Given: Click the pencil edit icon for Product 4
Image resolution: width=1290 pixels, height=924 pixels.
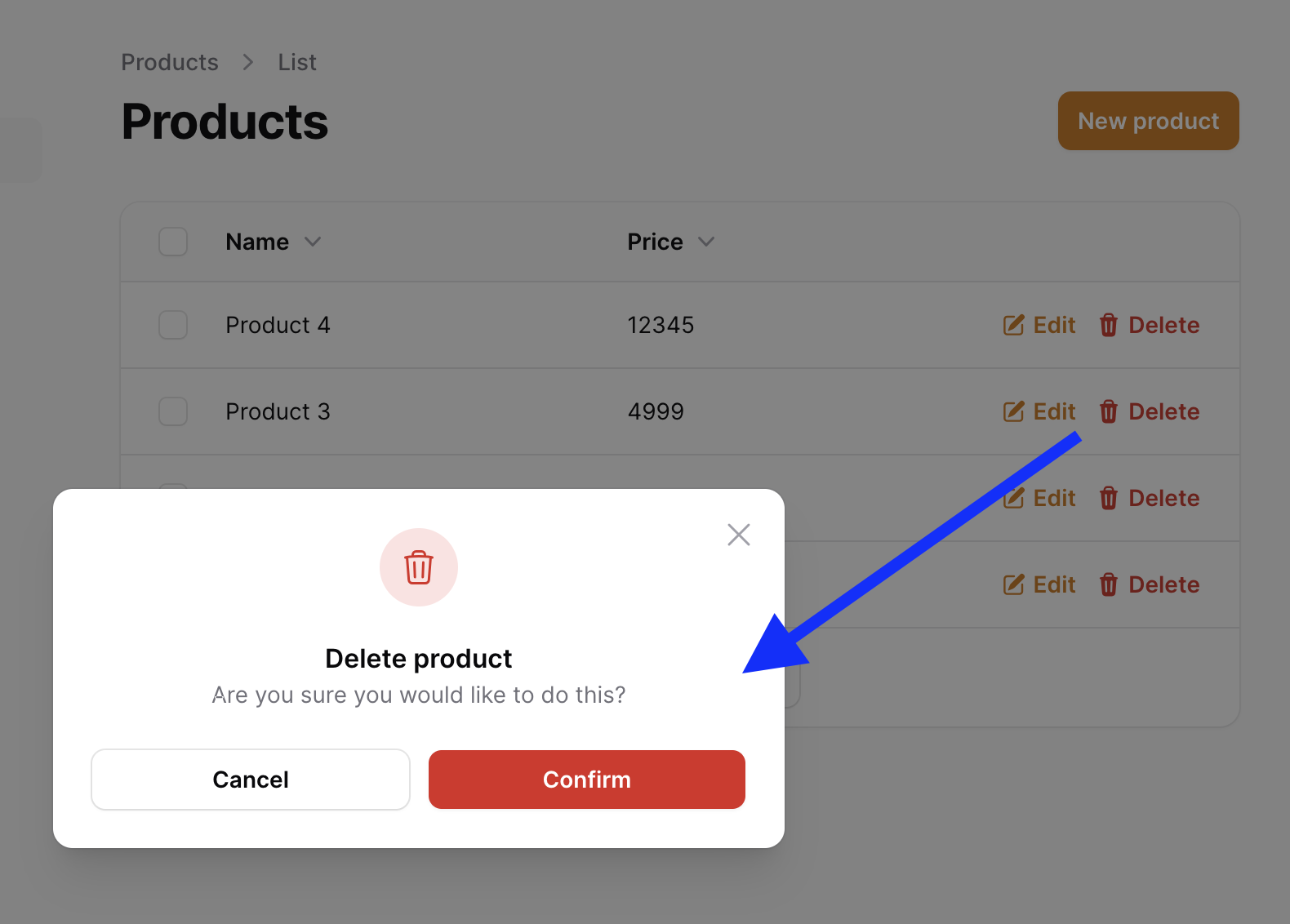Looking at the screenshot, I should point(1013,325).
